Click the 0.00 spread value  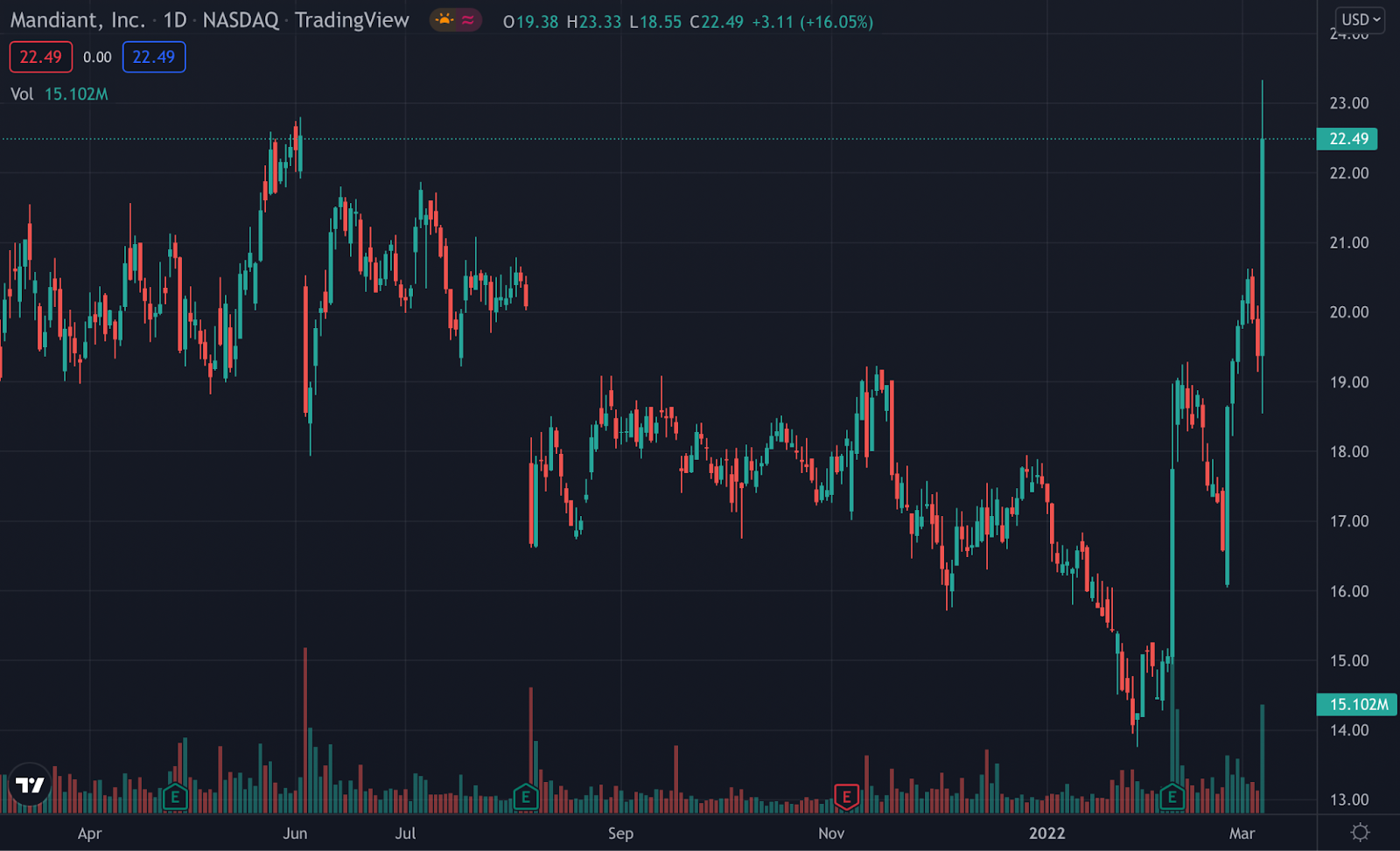coord(97,57)
